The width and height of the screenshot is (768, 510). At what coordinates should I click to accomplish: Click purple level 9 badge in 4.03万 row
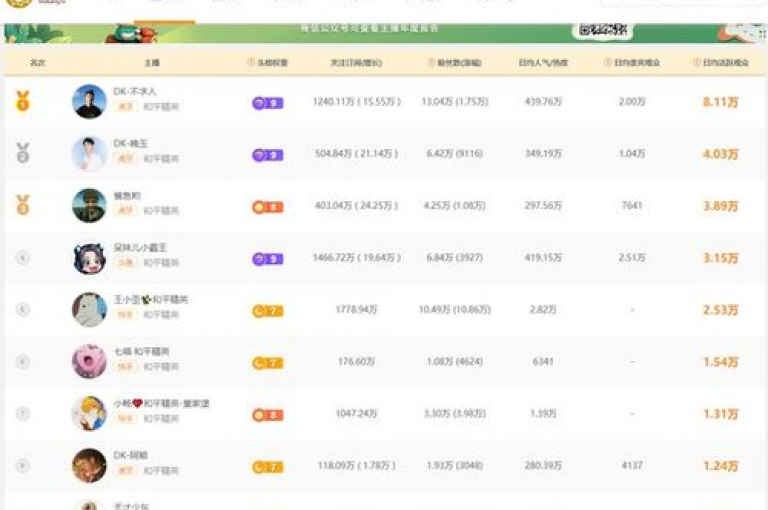tap(267, 155)
